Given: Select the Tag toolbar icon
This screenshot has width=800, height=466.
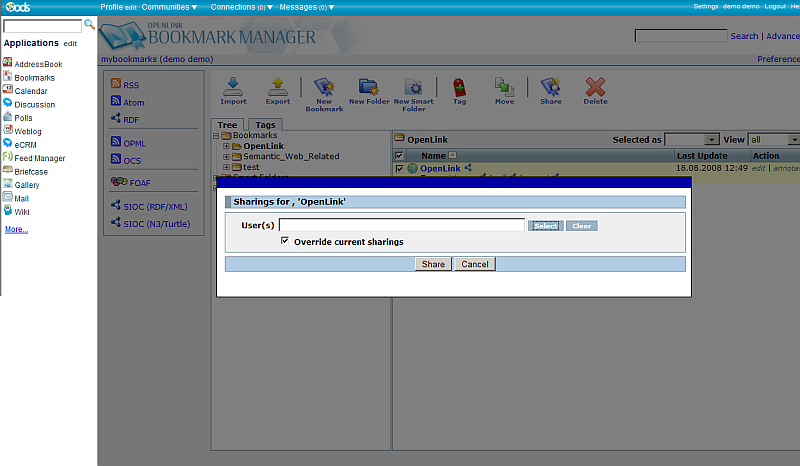Looking at the screenshot, I should 459,88.
